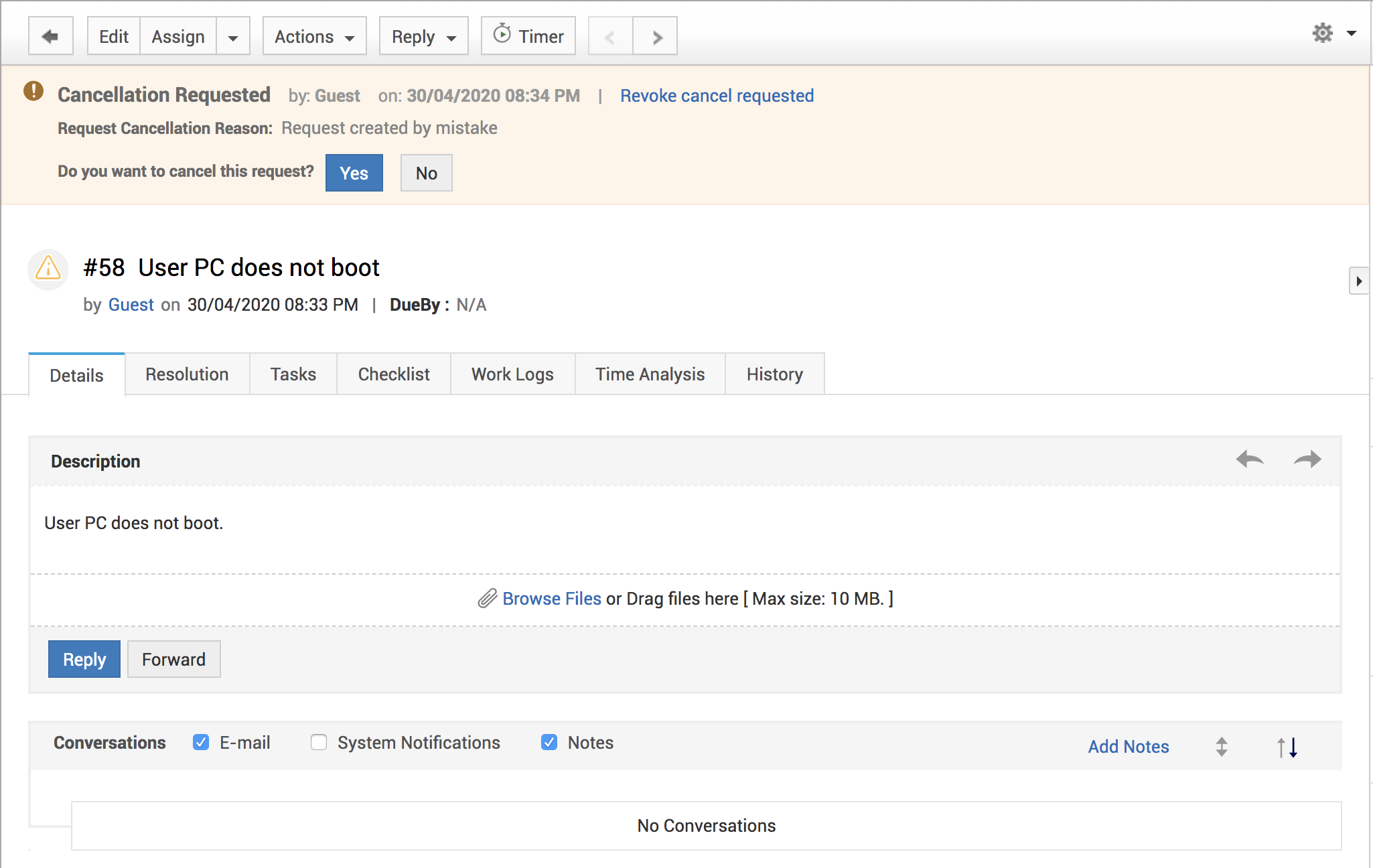Expand all conversations with the up-down arrow icon
Image resolution: width=1373 pixels, height=868 pixels.
(x=1222, y=747)
